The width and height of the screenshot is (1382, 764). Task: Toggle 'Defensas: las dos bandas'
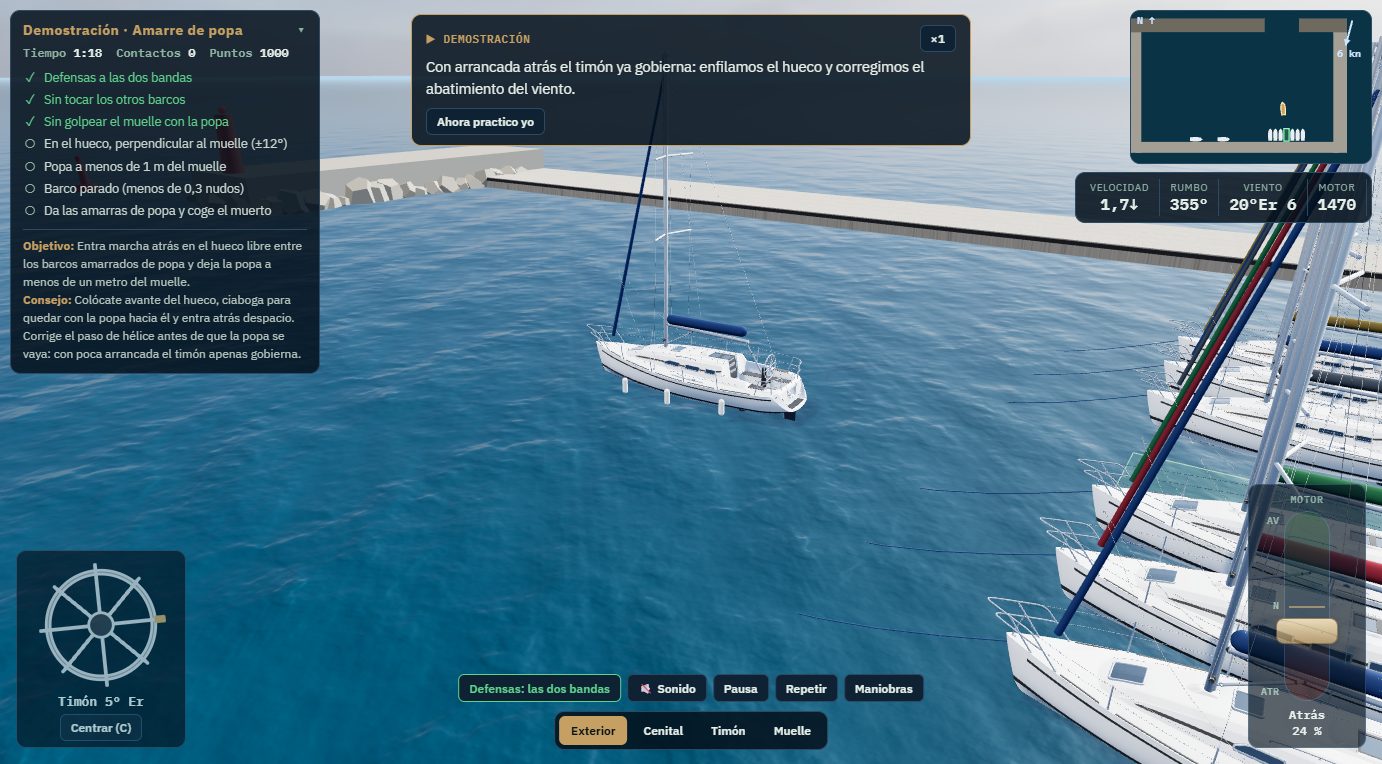540,689
